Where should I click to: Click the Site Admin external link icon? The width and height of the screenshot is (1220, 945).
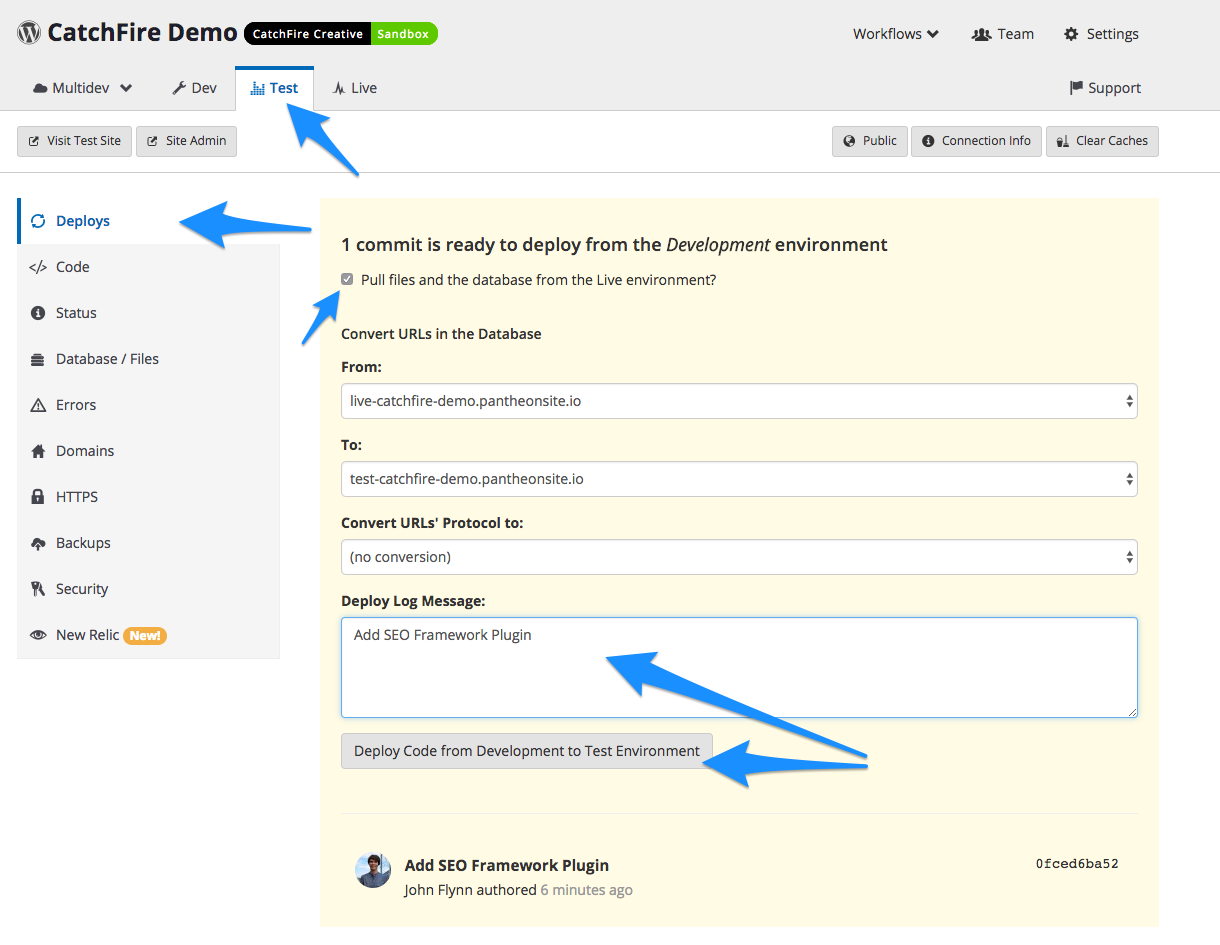[x=153, y=141]
